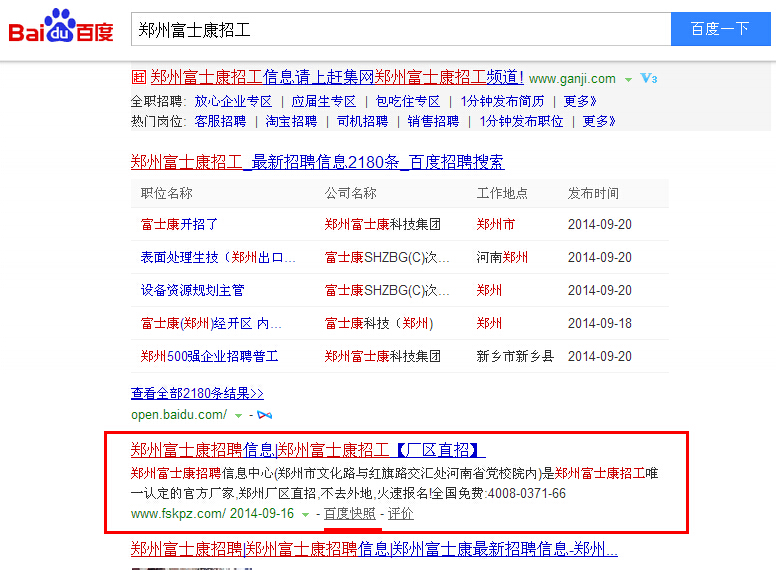Open 1分钟发布职位 link
Image resolution: width=776 pixels, height=570 pixels.
pos(521,121)
